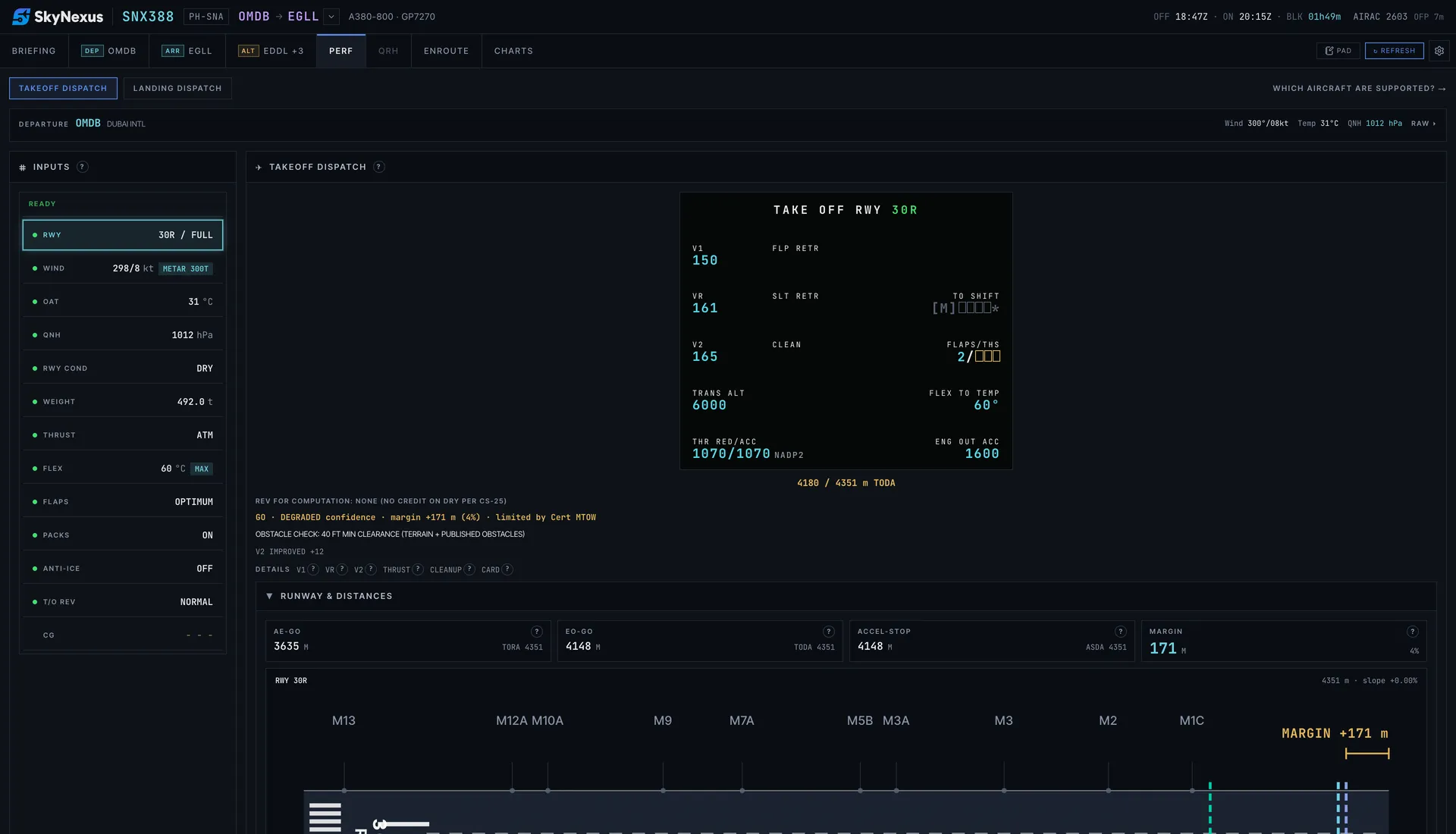The image size is (1456, 834).
Task: Open the flight route dropdown chevron
Action: [331, 17]
